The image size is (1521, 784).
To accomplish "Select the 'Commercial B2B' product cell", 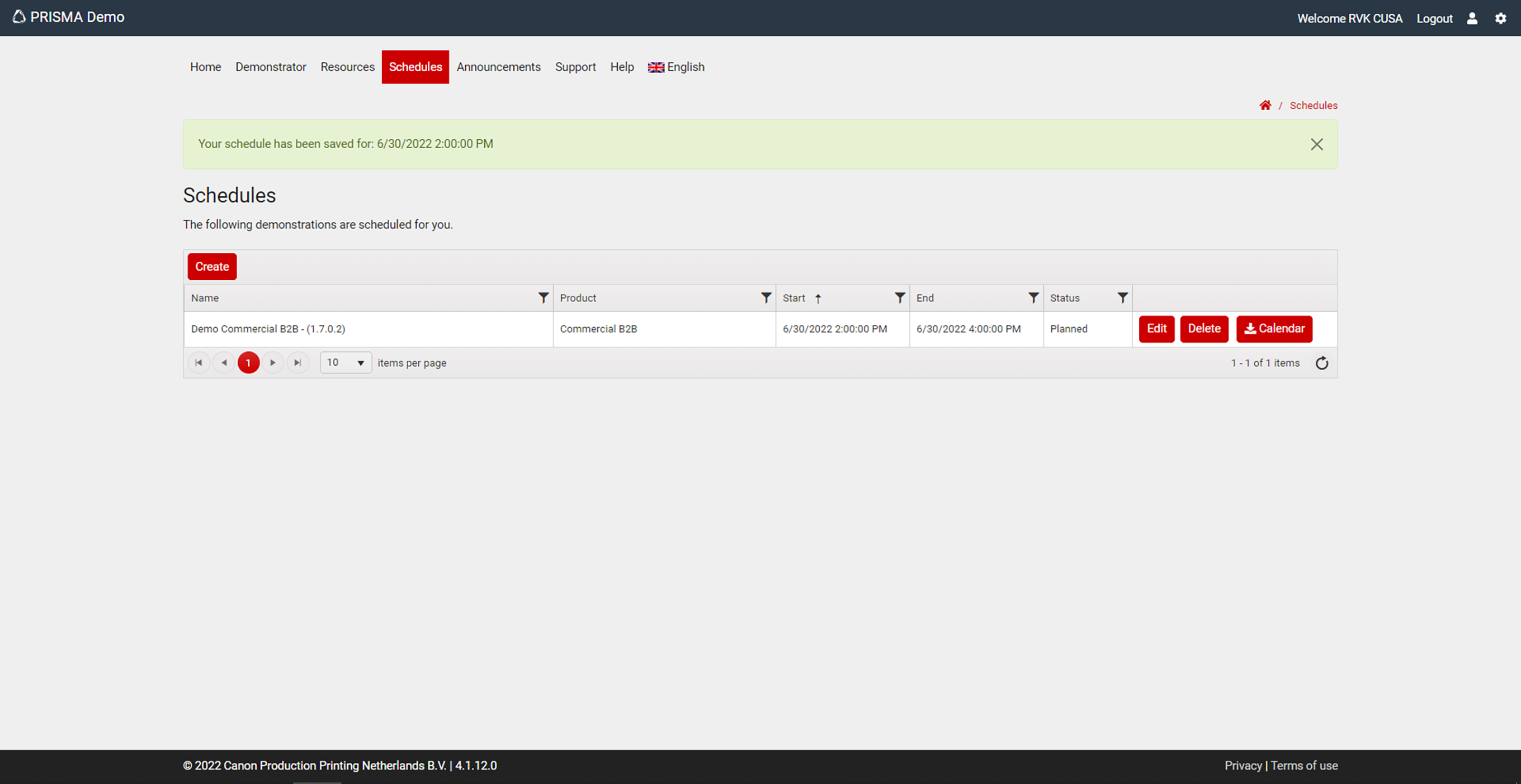I will coord(664,329).
